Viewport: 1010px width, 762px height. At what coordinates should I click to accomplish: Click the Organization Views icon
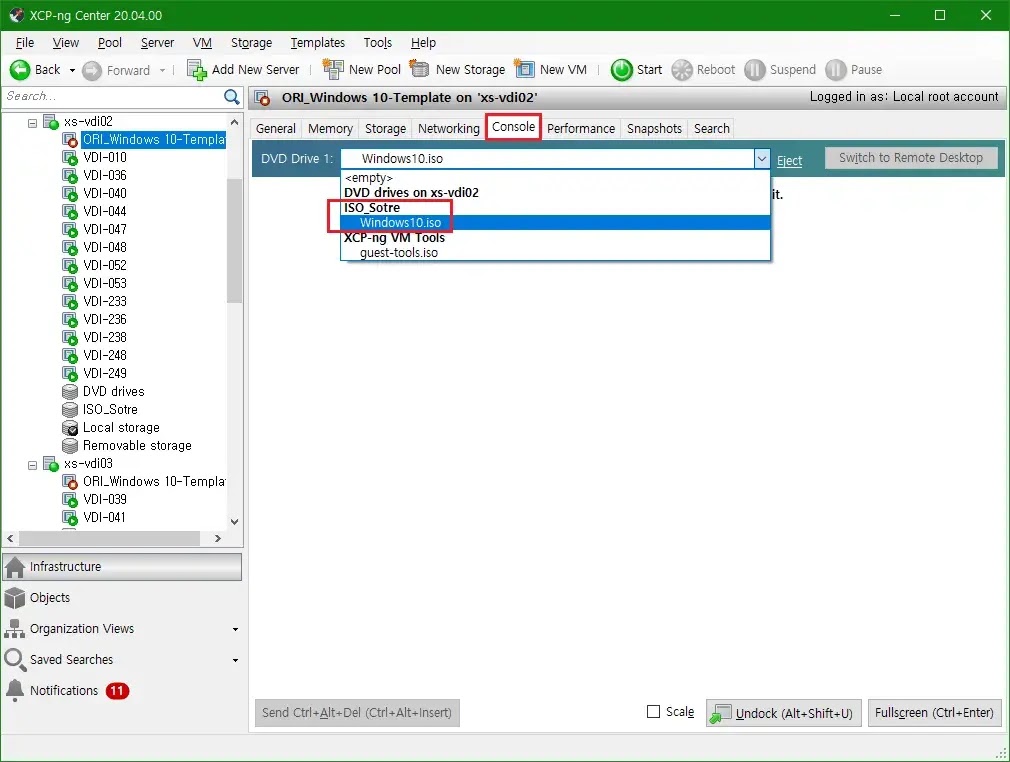(14, 629)
